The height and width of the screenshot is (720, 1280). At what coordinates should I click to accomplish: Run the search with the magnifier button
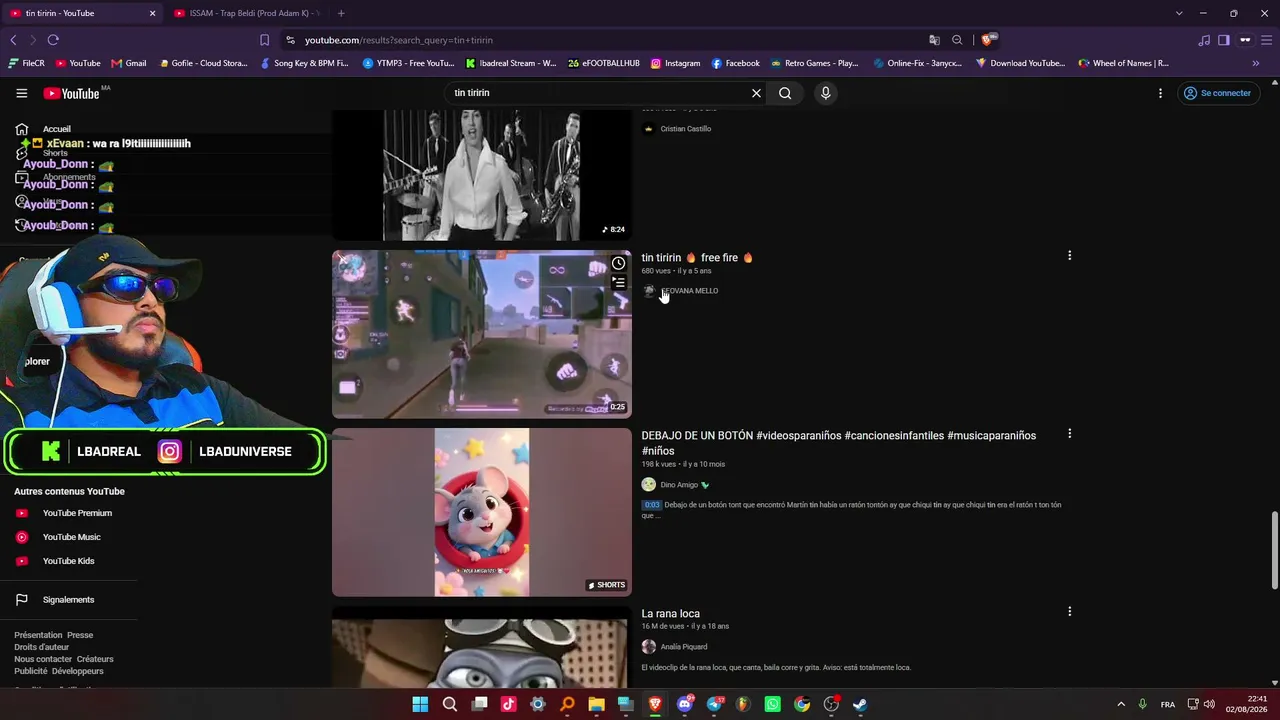point(785,93)
